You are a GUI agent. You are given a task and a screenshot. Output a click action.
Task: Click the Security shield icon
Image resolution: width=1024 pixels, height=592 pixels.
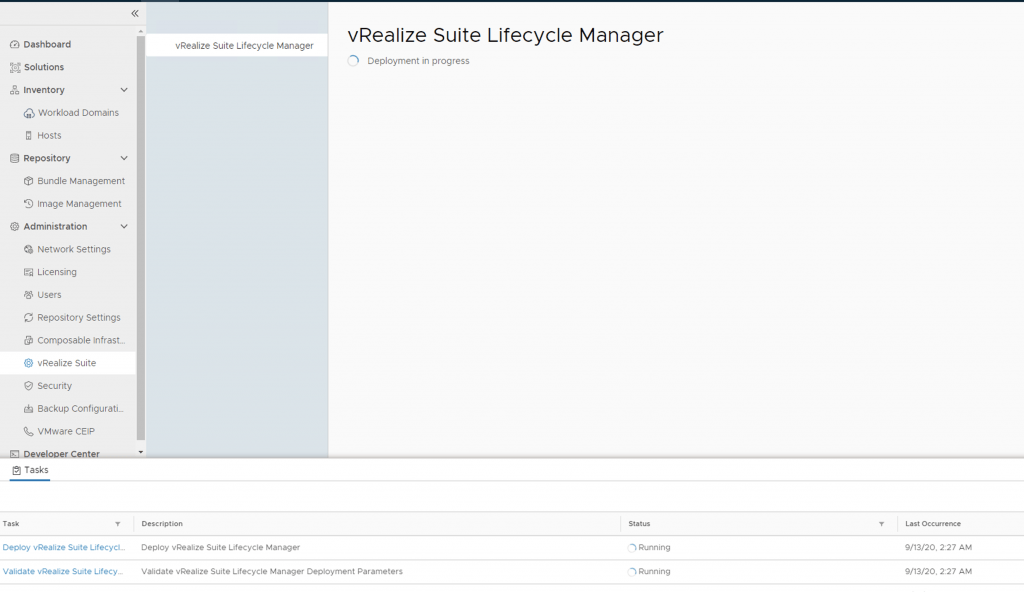pos(29,386)
